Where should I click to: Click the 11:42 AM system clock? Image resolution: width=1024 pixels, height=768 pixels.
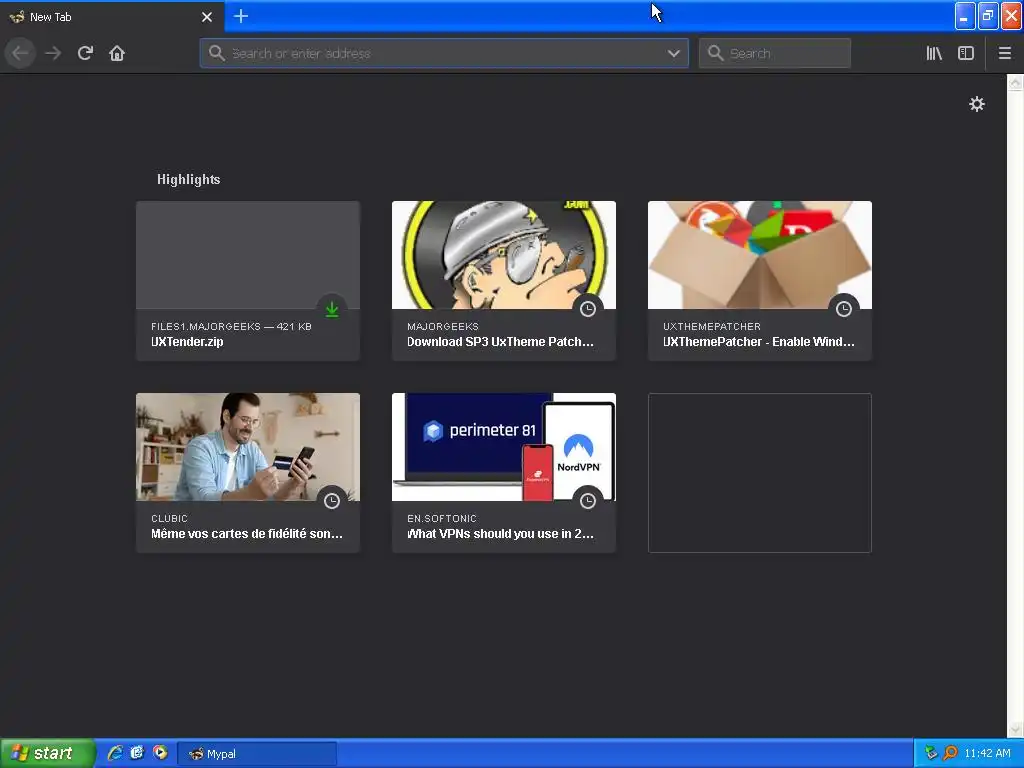[x=987, y=753]
